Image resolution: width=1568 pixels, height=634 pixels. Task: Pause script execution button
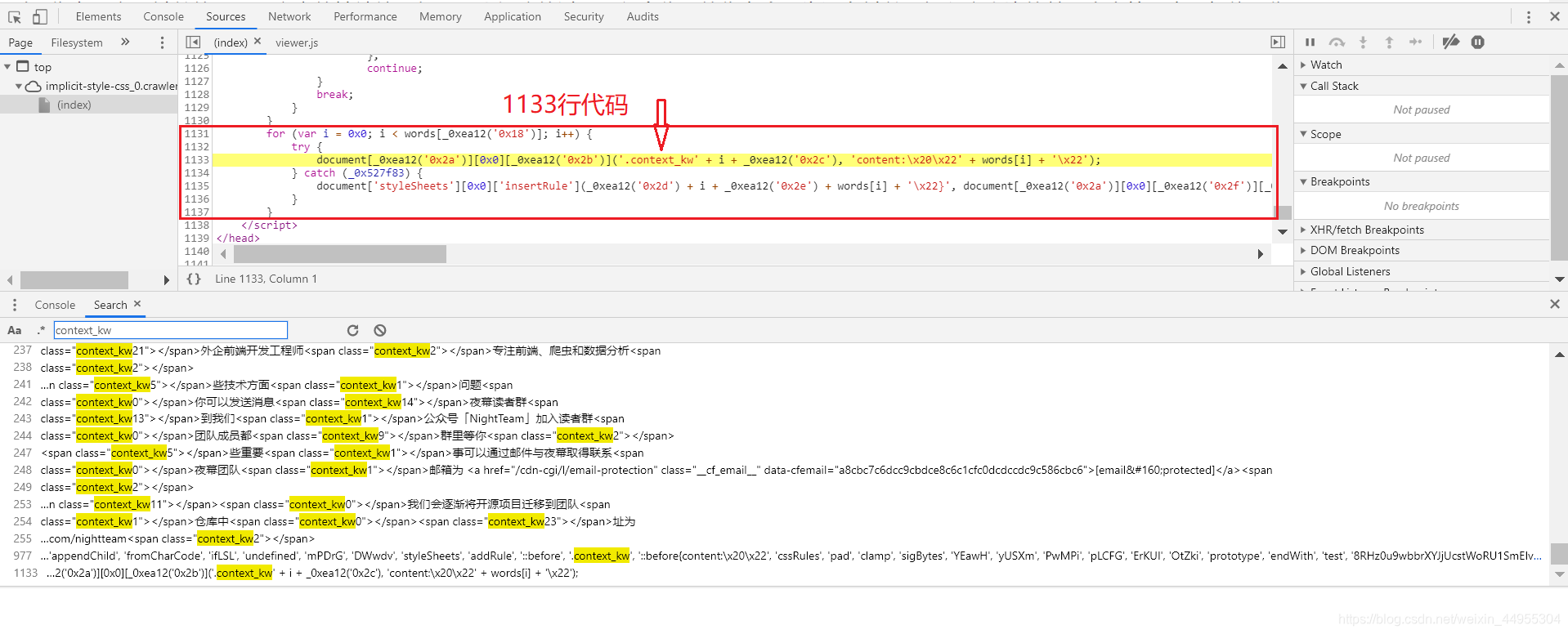[x=1310, y=42]
